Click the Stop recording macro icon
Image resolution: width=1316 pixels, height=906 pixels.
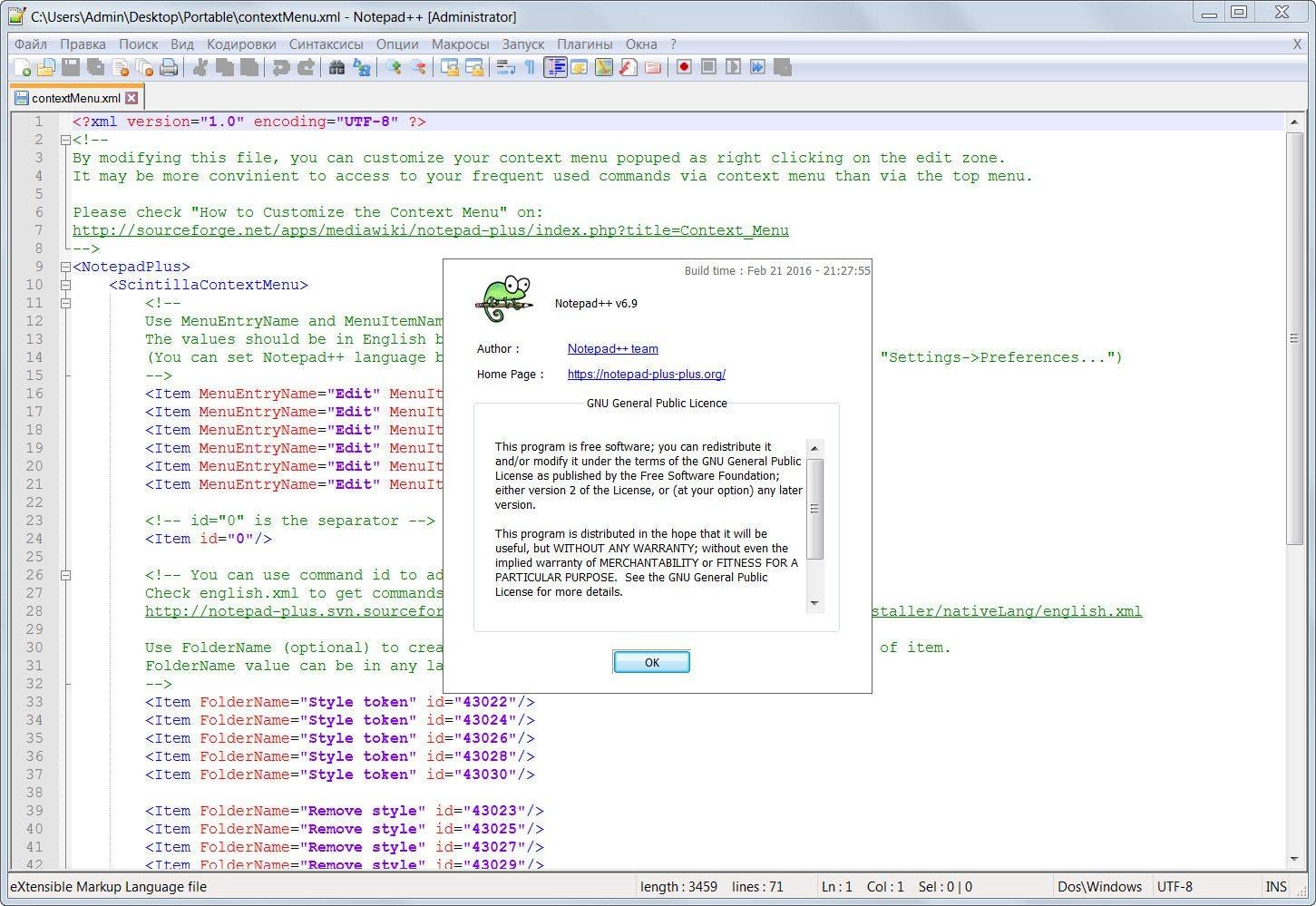708,67
